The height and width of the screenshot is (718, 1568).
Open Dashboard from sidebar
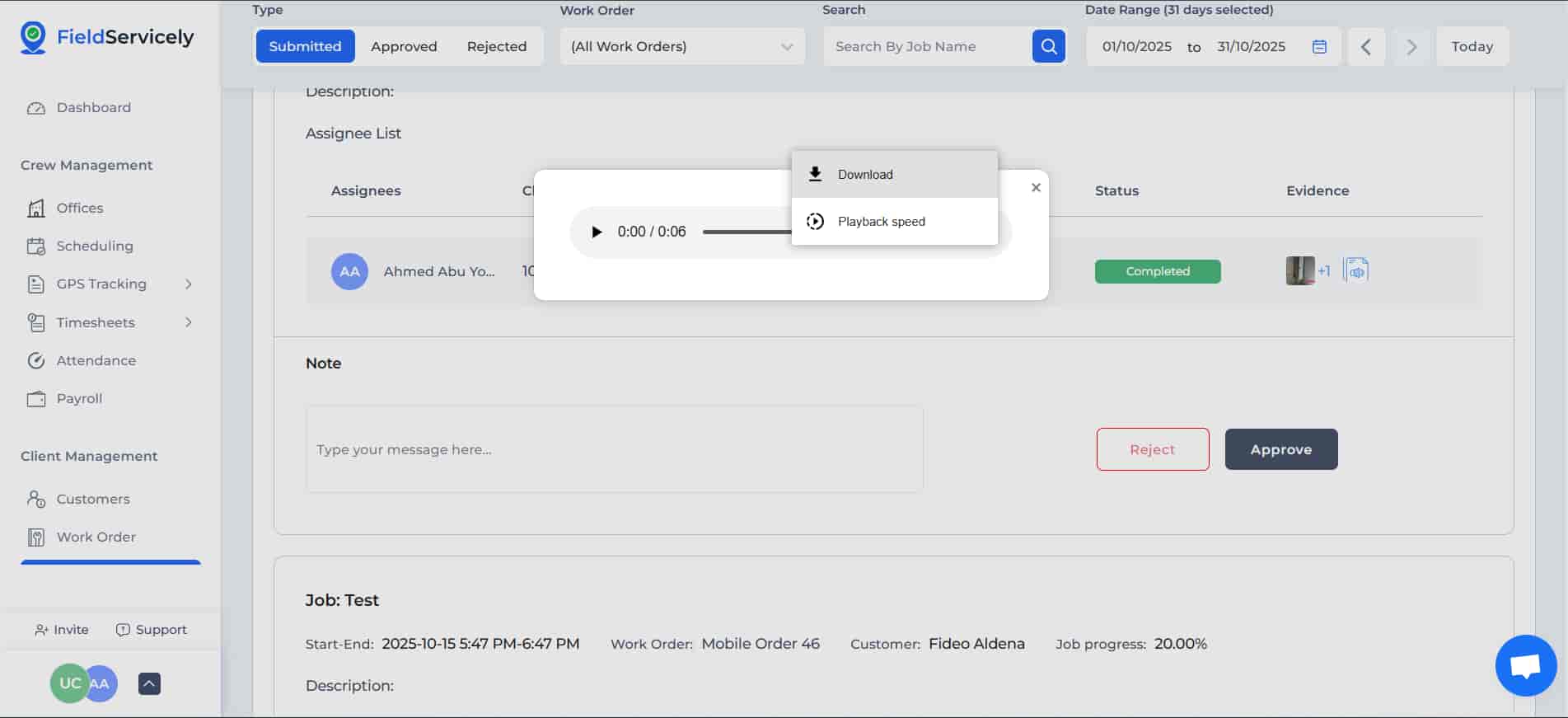[79, 108]
